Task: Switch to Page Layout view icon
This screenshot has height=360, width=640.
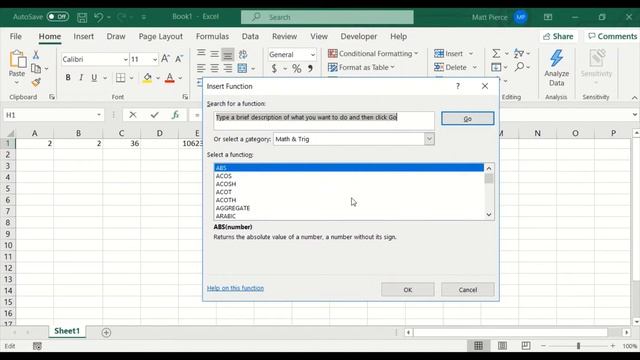Action: [502, 346]
